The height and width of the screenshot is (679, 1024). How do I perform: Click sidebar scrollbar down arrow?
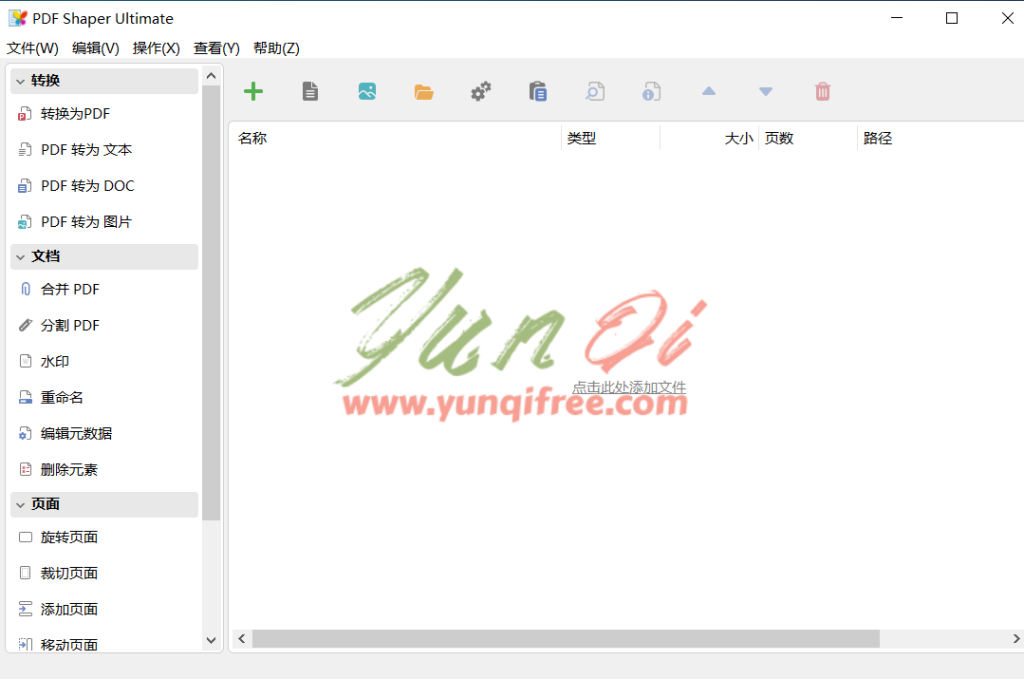coord(211,640)
